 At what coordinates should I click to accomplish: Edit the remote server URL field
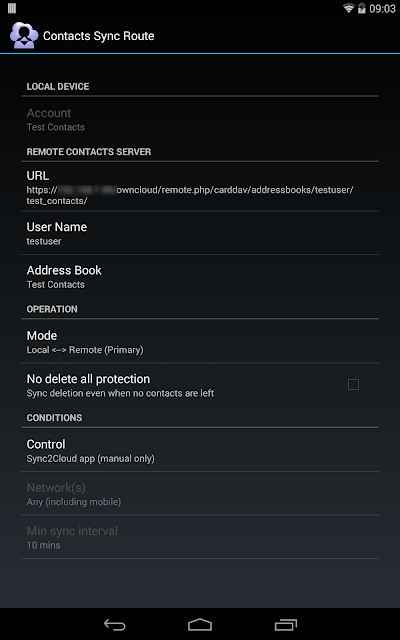tap(200, 187)
